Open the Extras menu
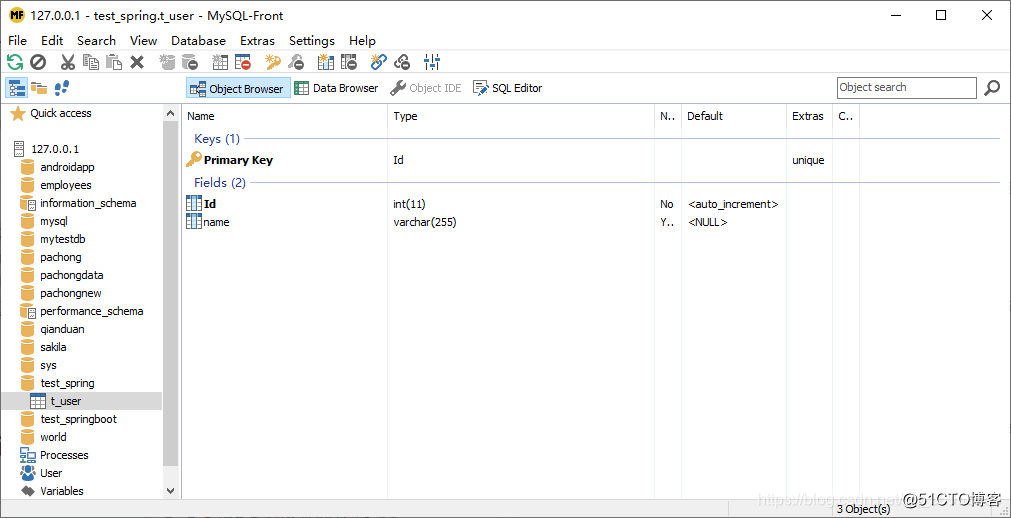 (x=257, y=41)
